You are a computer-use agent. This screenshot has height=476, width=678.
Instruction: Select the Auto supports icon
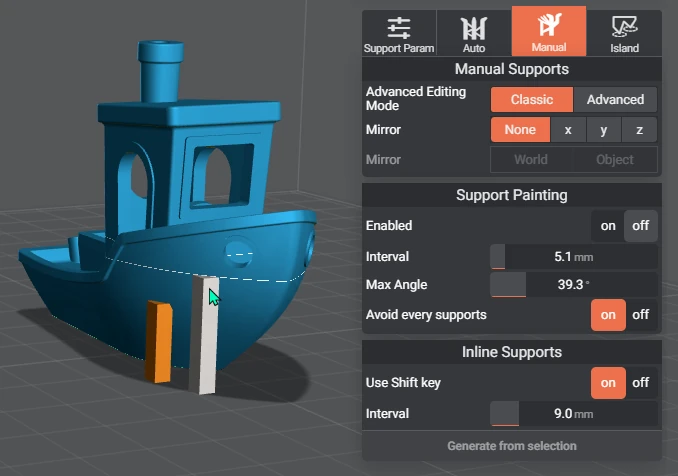pyautogui.click(x=473, y=28)
